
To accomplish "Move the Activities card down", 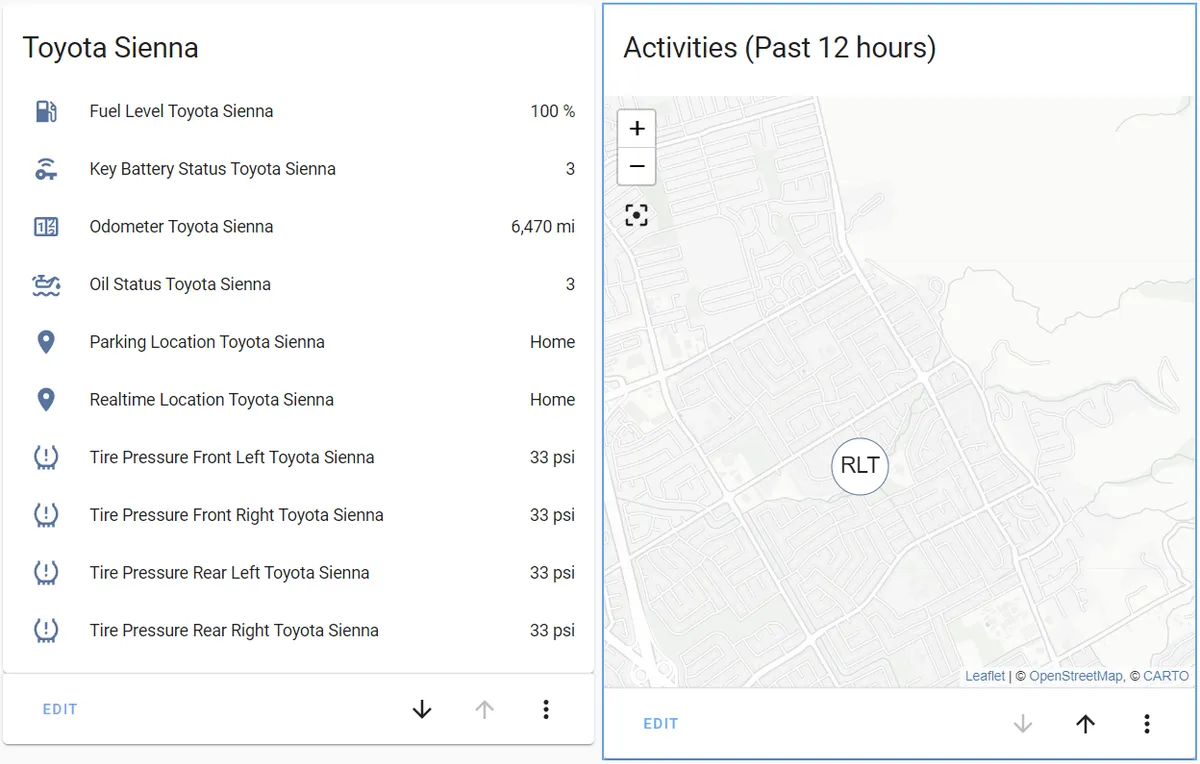I will 1023,724.
